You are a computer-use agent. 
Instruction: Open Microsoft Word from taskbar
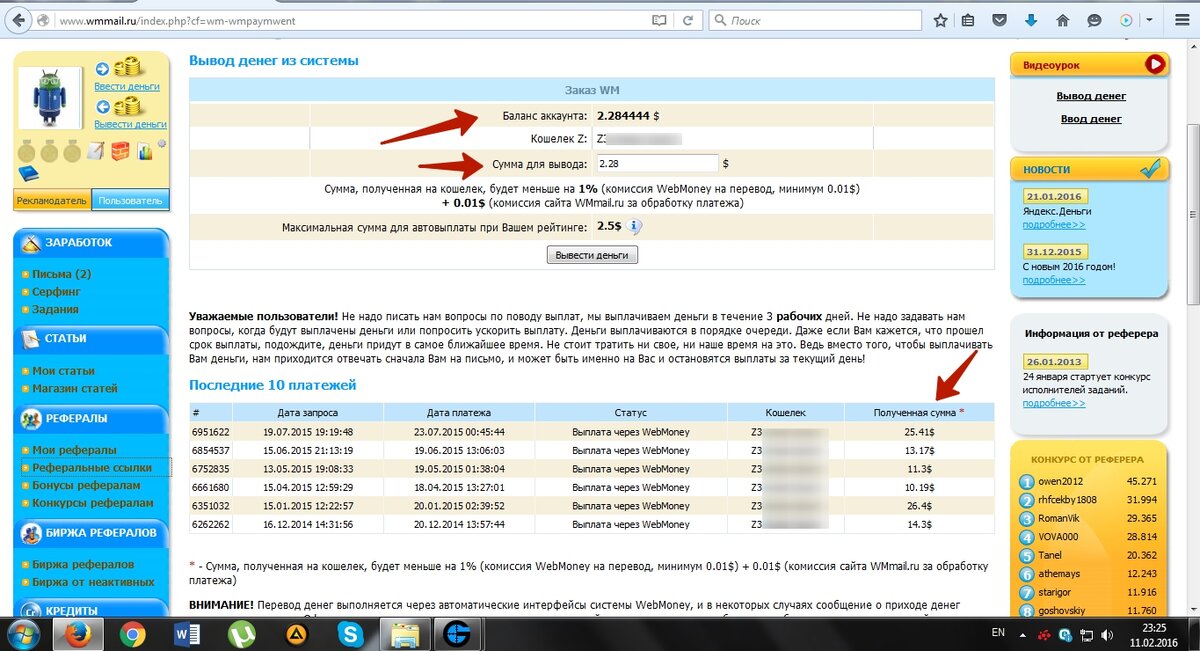point(187,634)
